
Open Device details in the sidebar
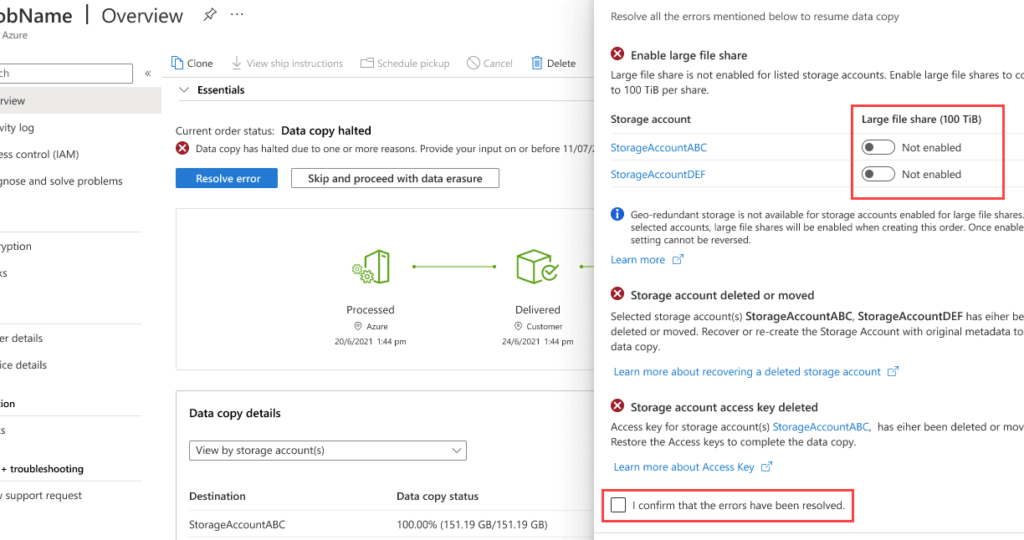pos(23,365)
